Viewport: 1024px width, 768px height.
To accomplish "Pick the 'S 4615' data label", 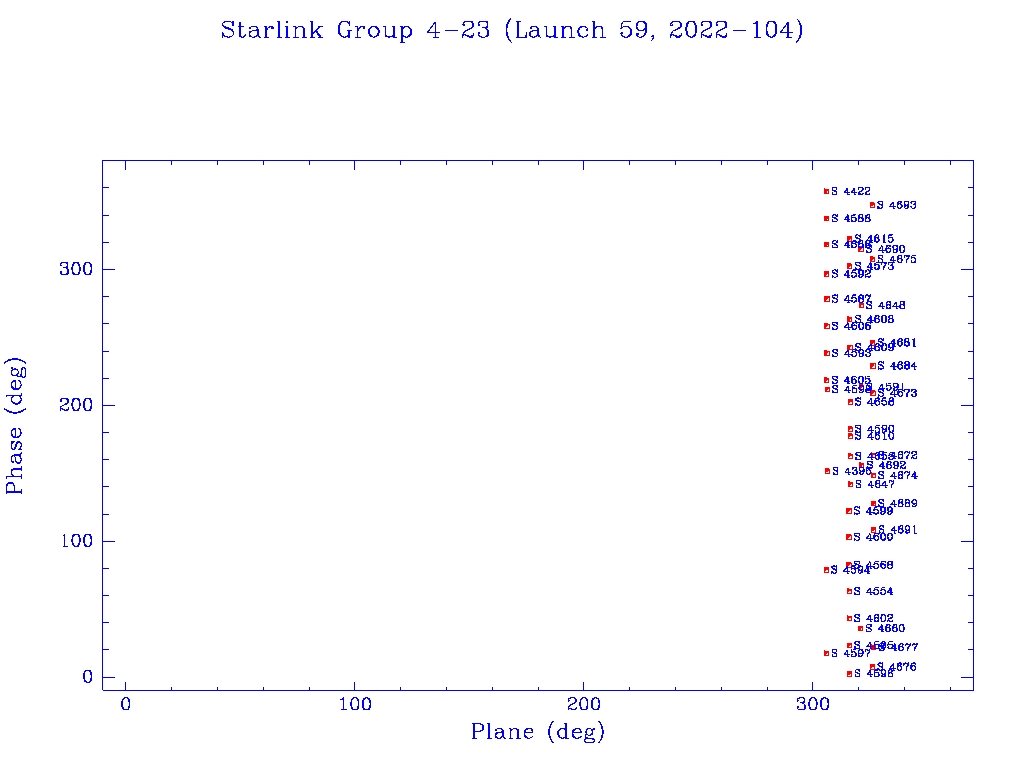I will (874, 238).
